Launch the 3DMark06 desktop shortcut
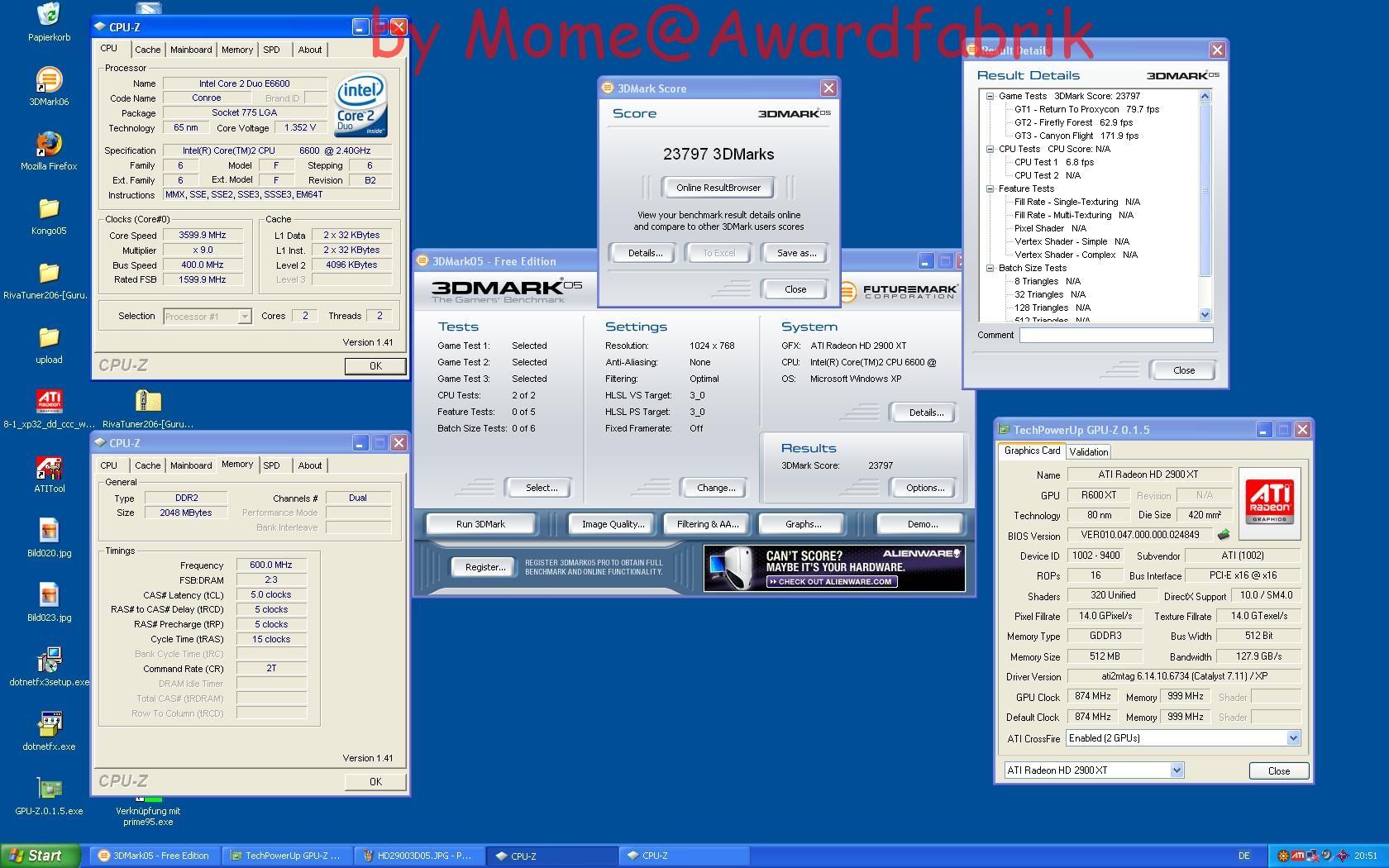The image size is (1389, 868). [49, 80]
